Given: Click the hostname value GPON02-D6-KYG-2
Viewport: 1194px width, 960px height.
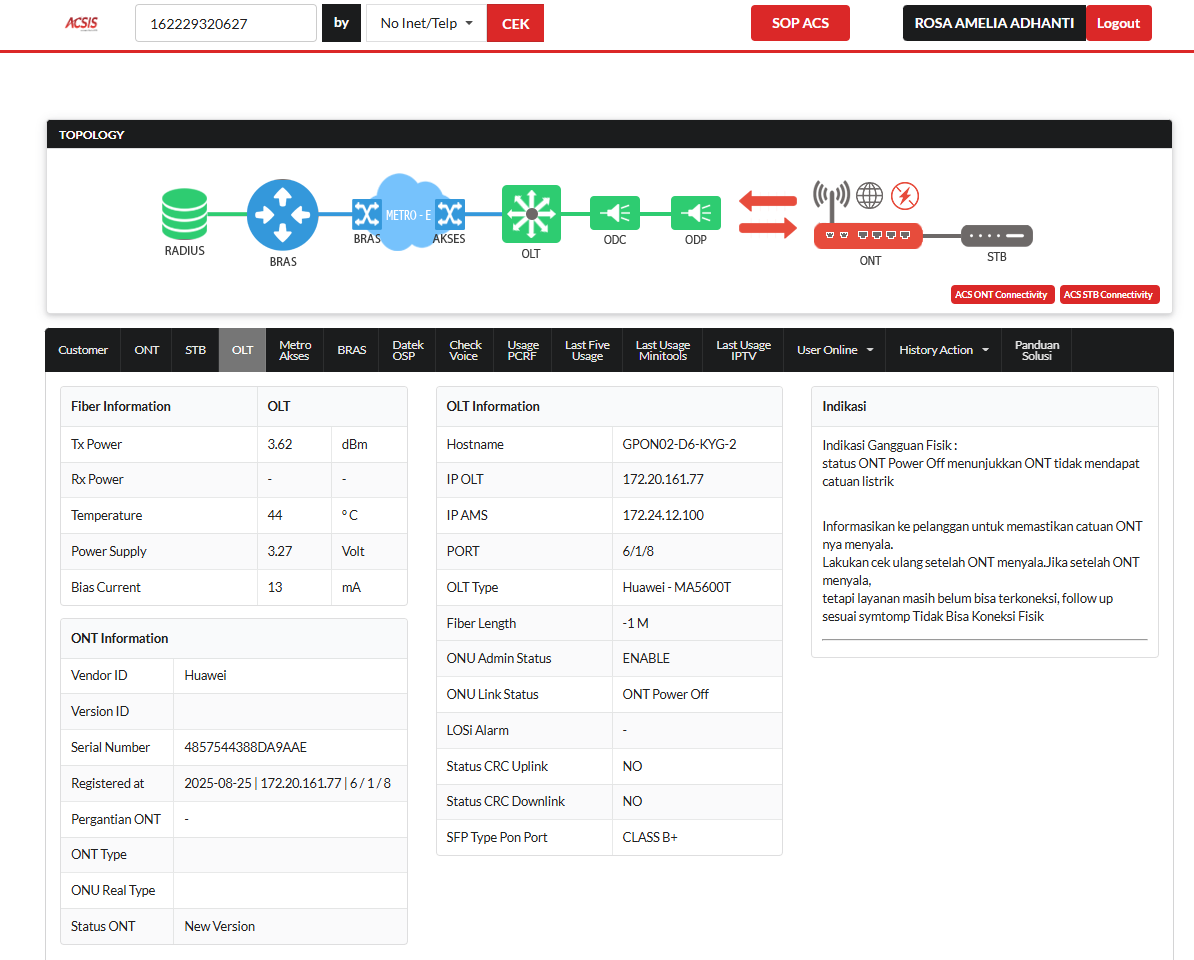Looking at the screenshot, I should [x=679, y=445].
